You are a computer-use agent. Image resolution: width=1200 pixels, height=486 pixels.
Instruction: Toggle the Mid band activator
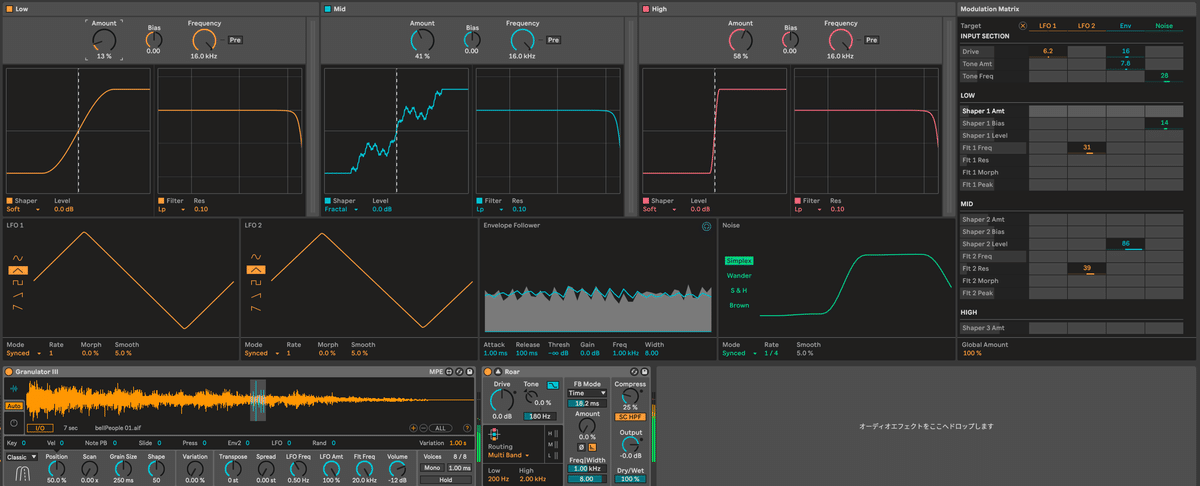point(328,8)
